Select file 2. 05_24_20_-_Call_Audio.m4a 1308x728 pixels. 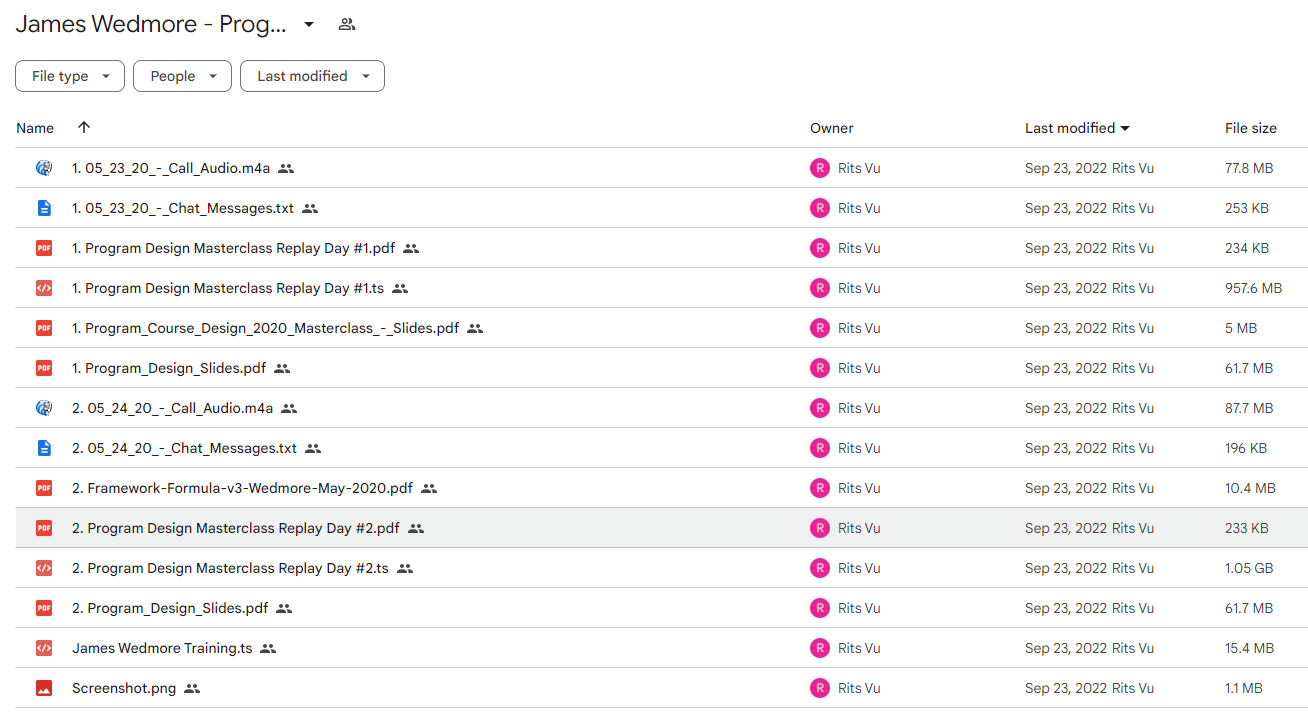[172, 408]
